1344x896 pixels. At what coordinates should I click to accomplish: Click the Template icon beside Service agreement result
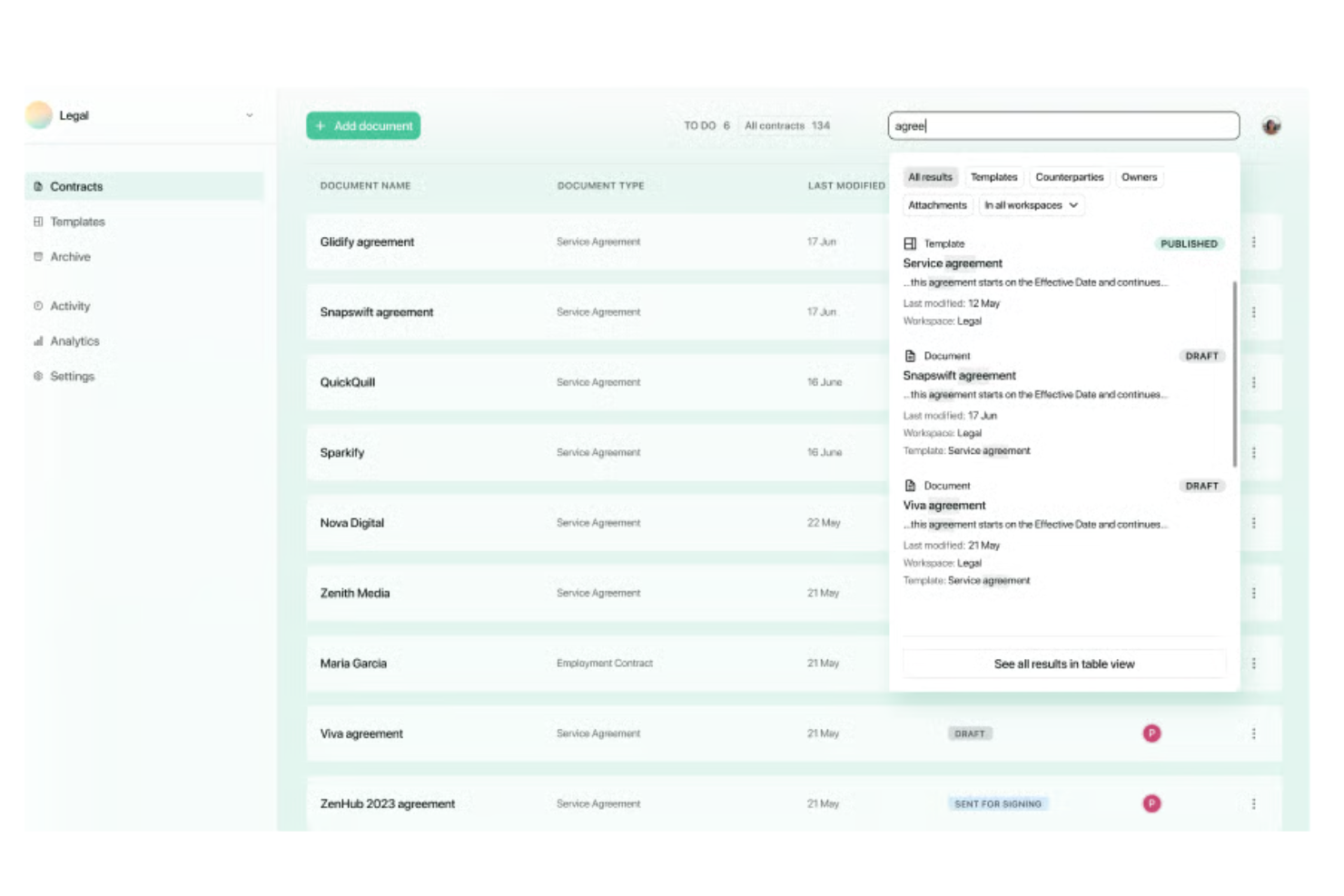point(909,243)
